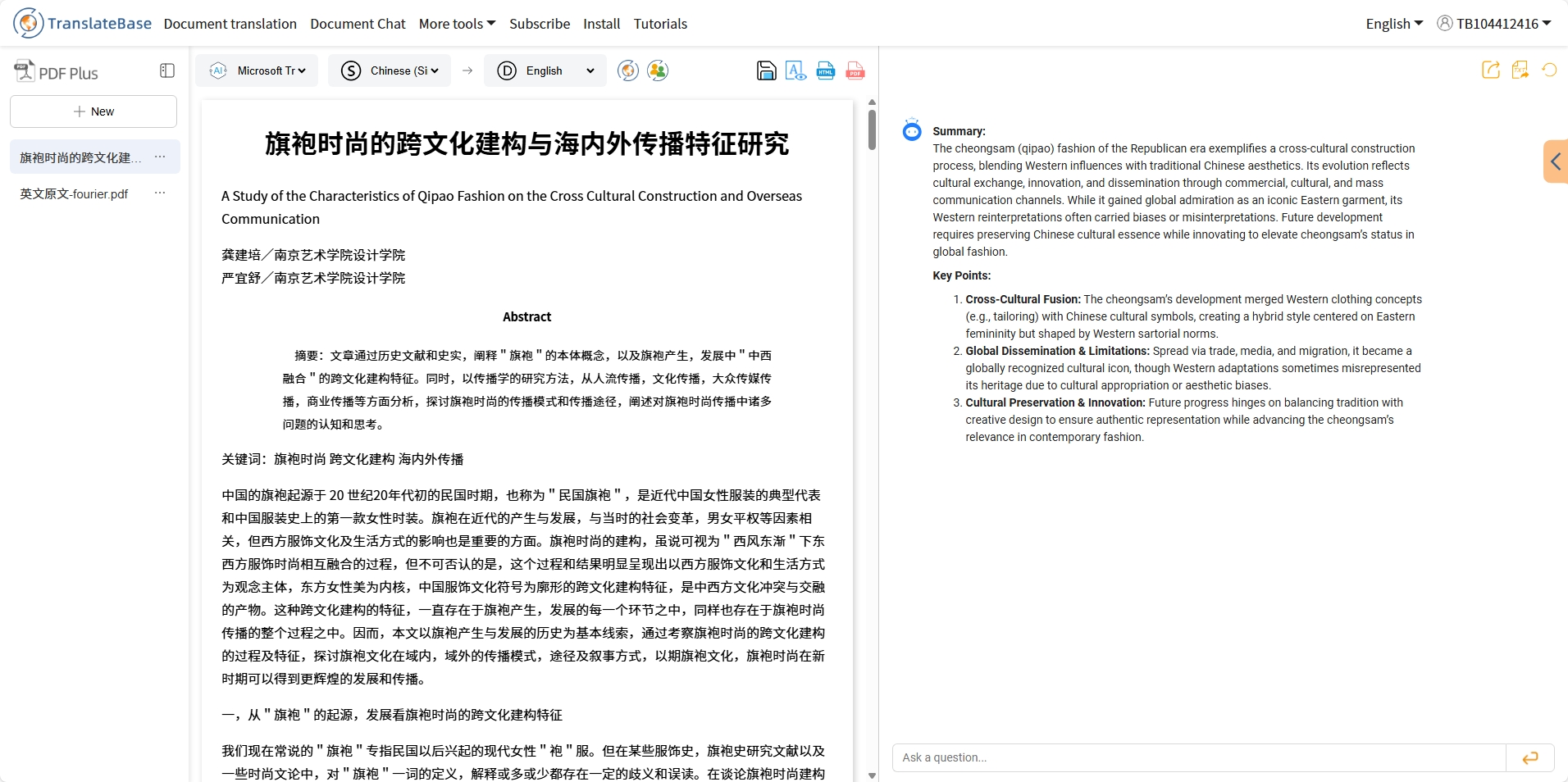Image resolution: width=1568 pixels, height=782 pixels.
Task: Open options for the 旗袍时尚 file
Action: tap(160, 157)
